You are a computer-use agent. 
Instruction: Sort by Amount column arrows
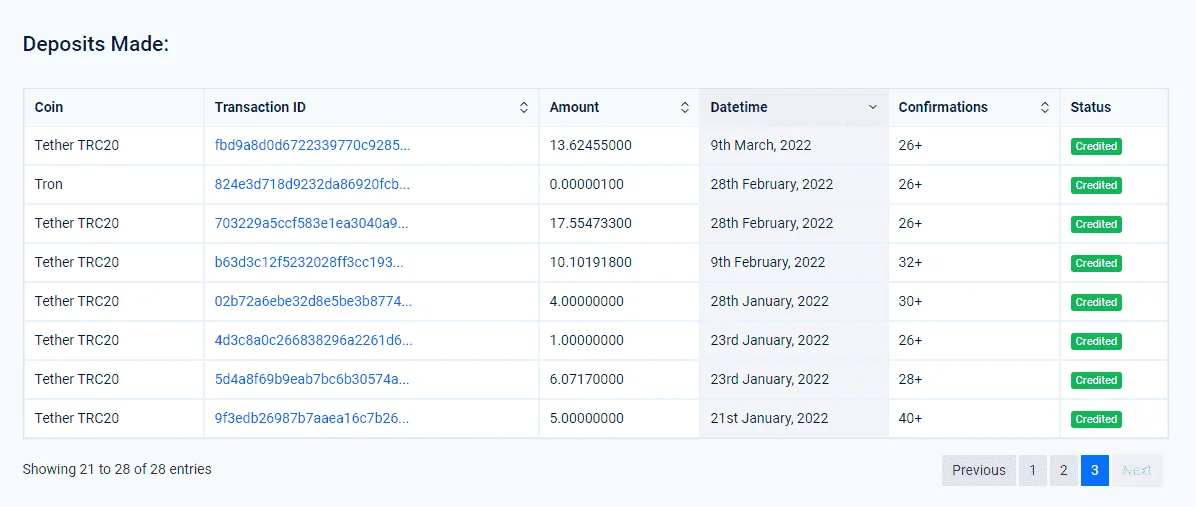point(685,107)
